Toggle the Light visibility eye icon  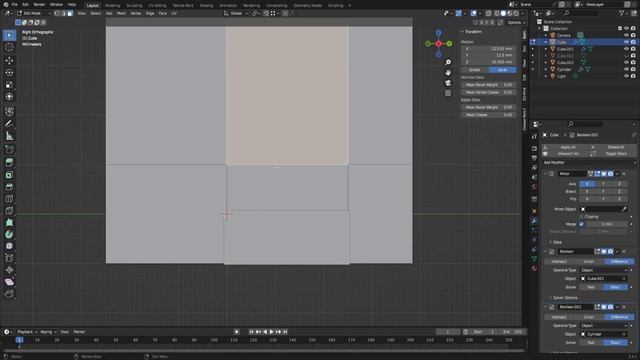click(626, 76)
